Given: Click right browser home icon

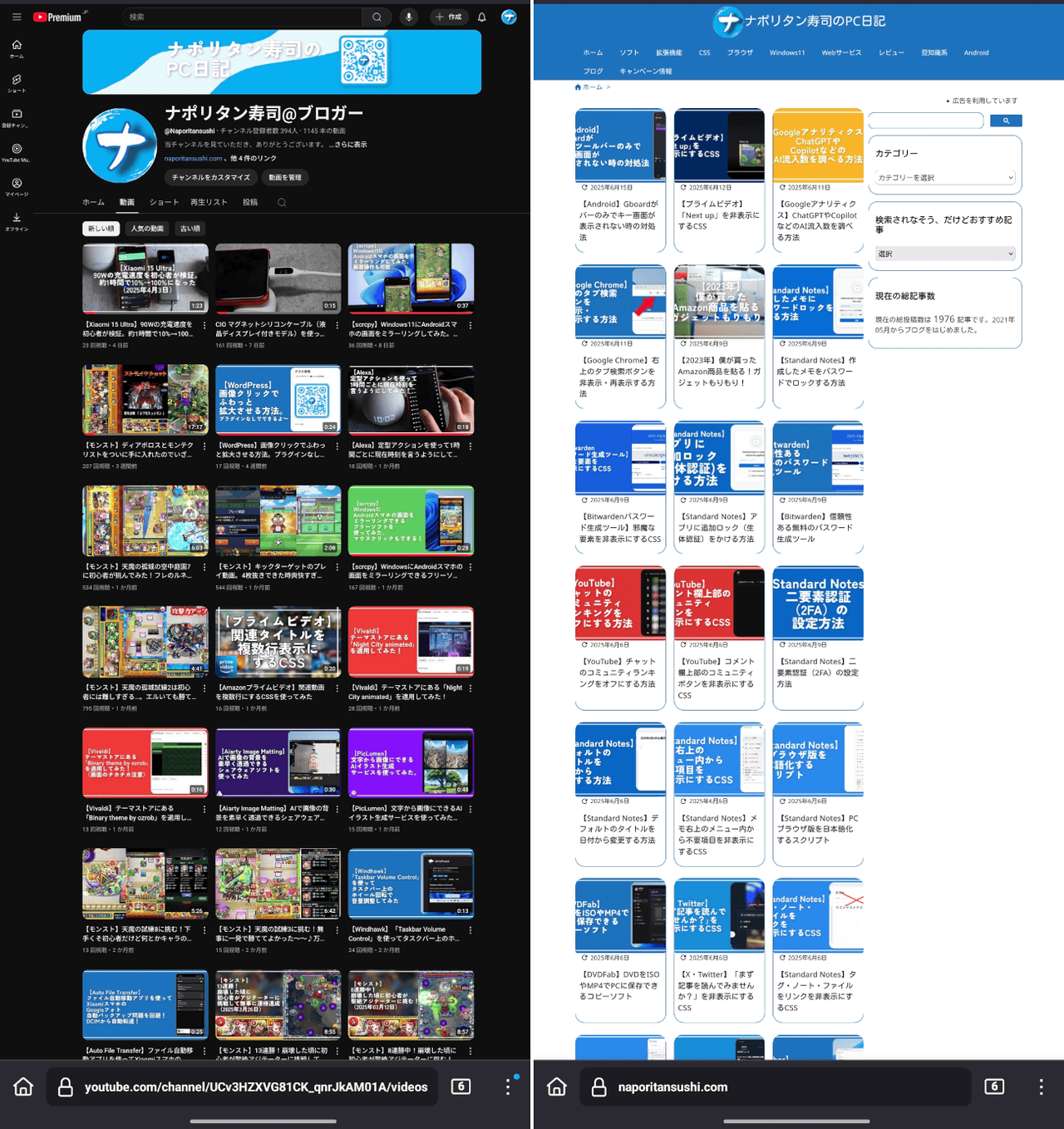Looking at the screenshot, I should (x=557, y=1087).
